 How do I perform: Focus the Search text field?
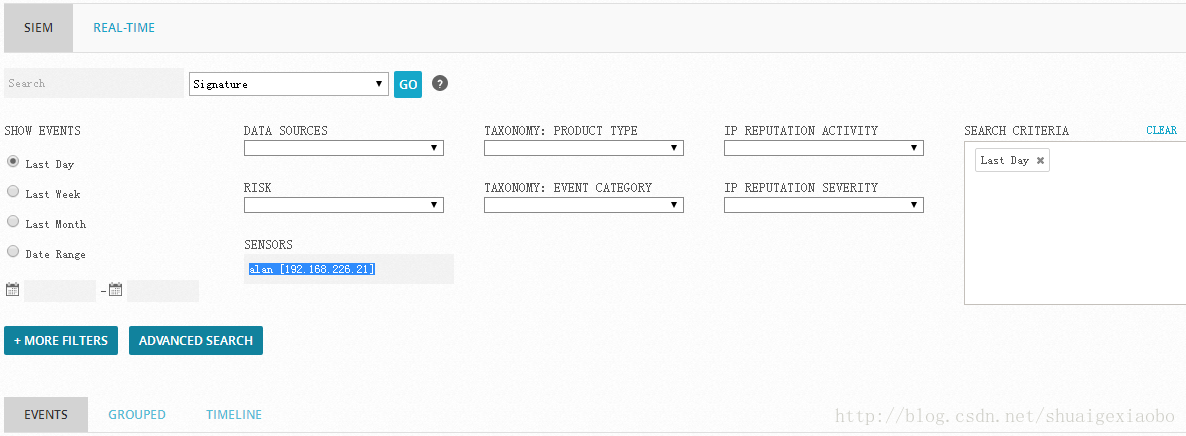point(94,83)
